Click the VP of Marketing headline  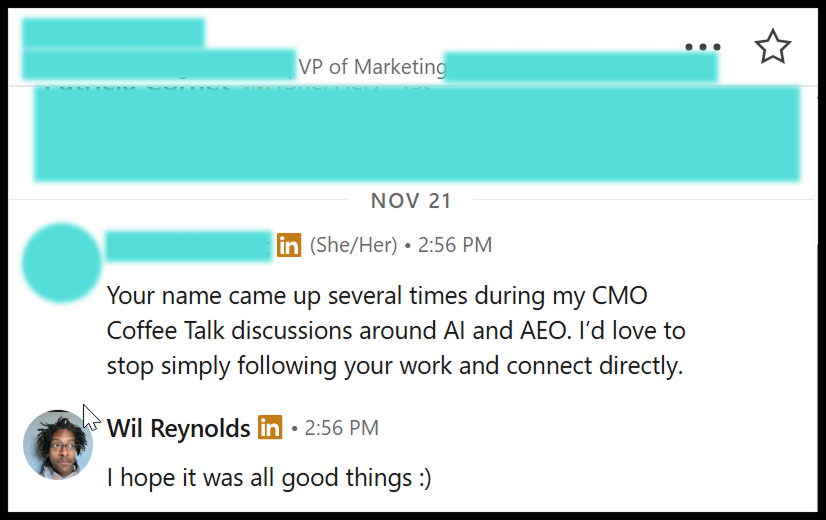(372, 67)
